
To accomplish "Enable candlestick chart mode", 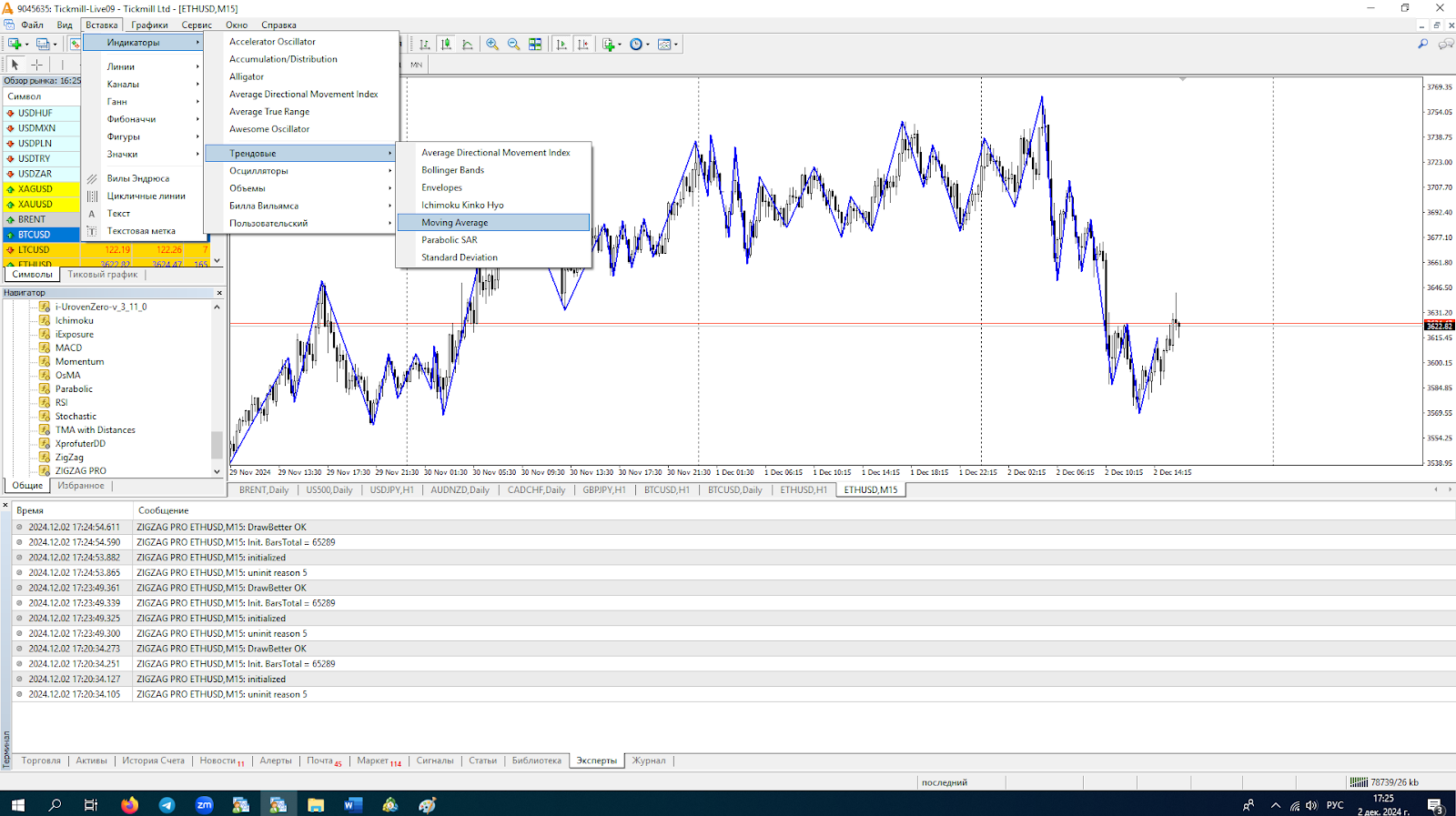I will click(x=446, y=44).
